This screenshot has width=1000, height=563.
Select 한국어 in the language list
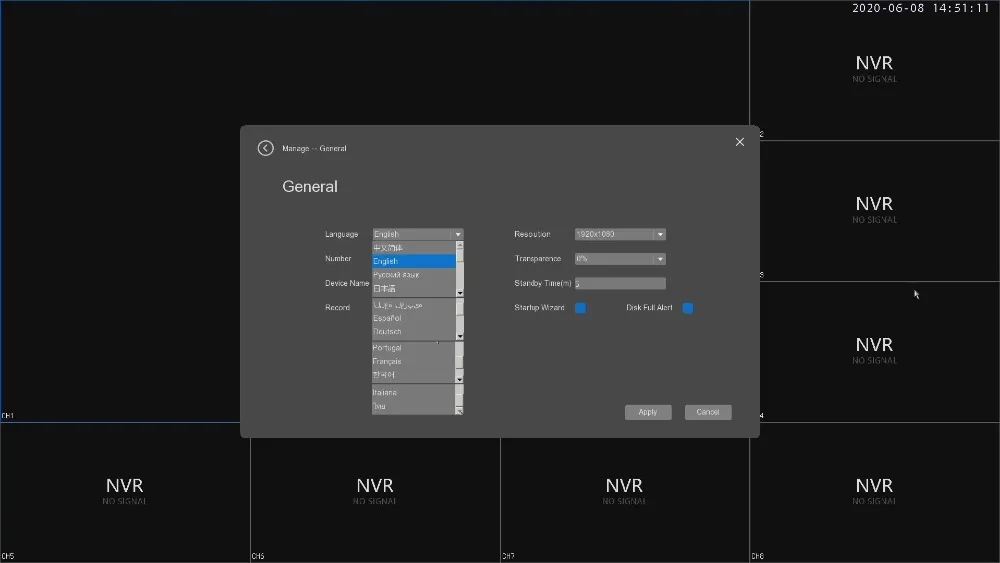coord(414,374)
